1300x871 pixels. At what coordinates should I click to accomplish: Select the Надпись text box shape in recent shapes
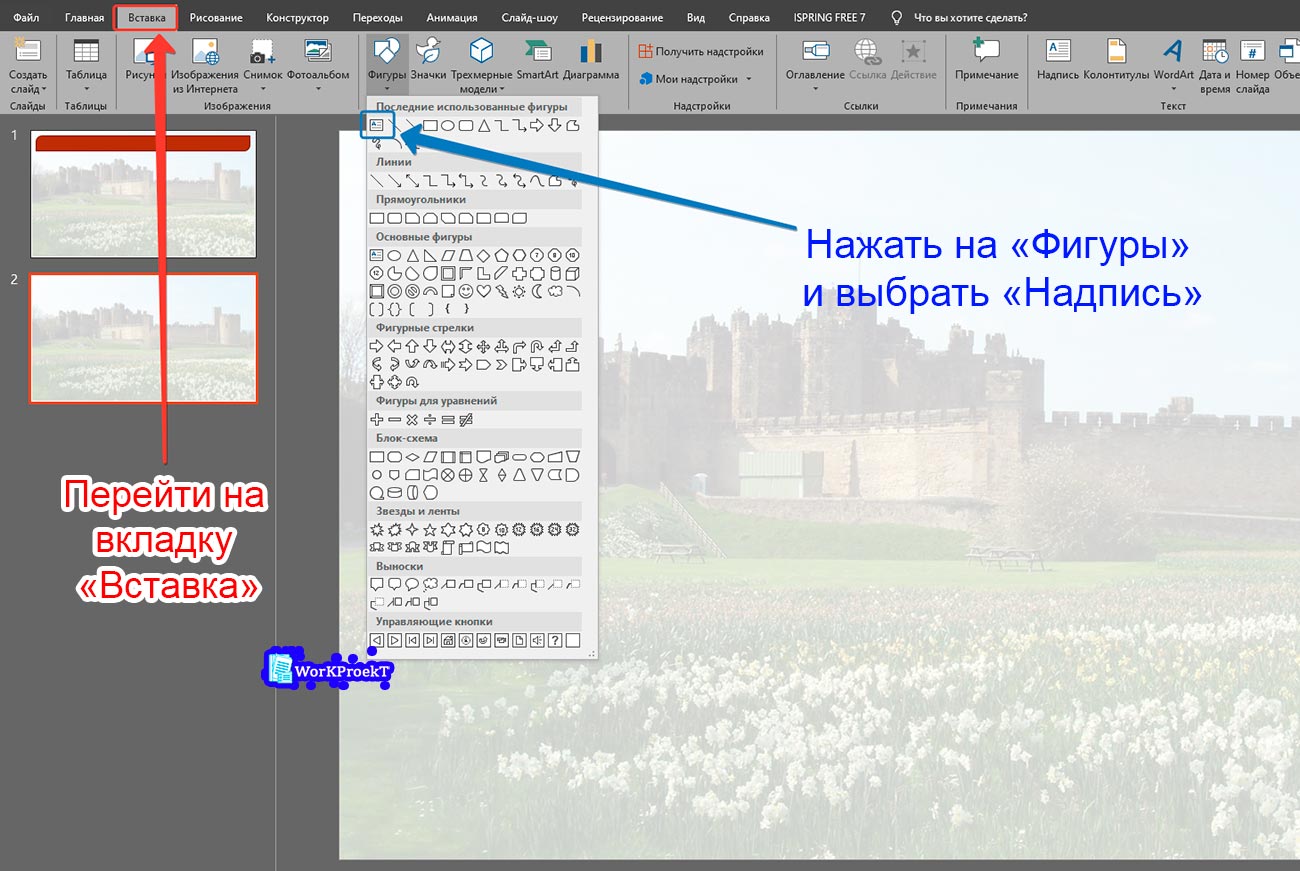(377, 125)
